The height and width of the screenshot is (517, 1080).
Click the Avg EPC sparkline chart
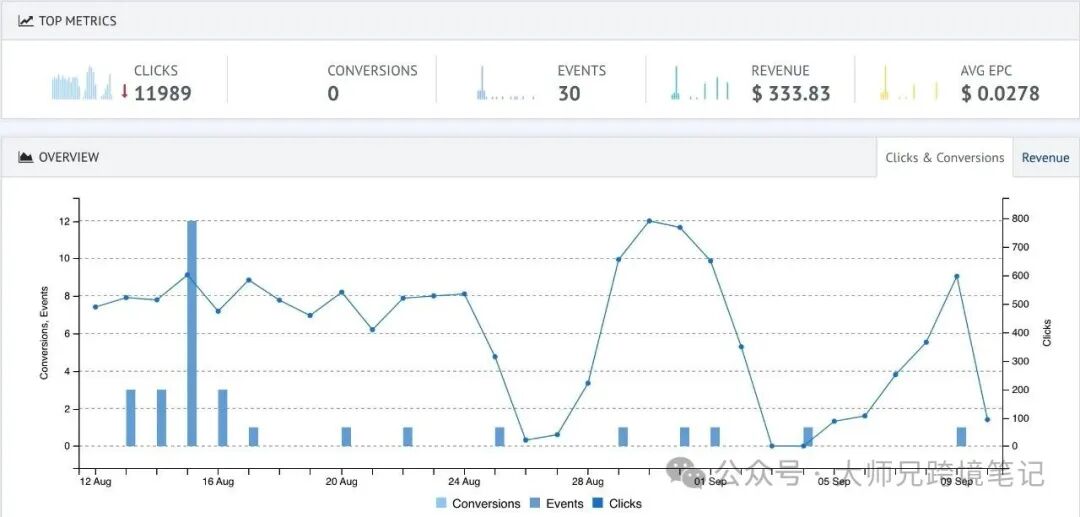click(x=909, y=83)
